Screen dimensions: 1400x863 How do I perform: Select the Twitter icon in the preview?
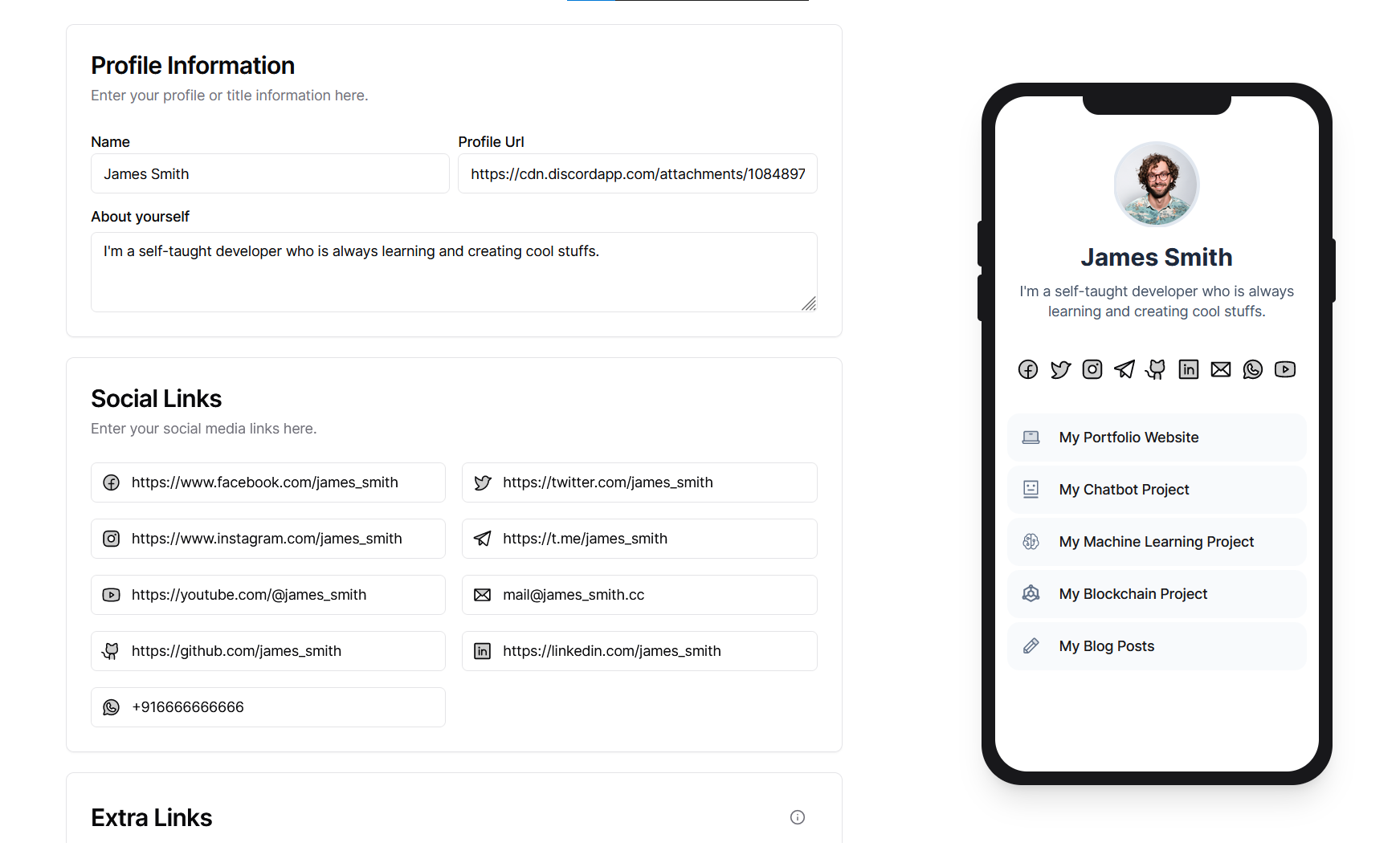tap(1060, 369)
